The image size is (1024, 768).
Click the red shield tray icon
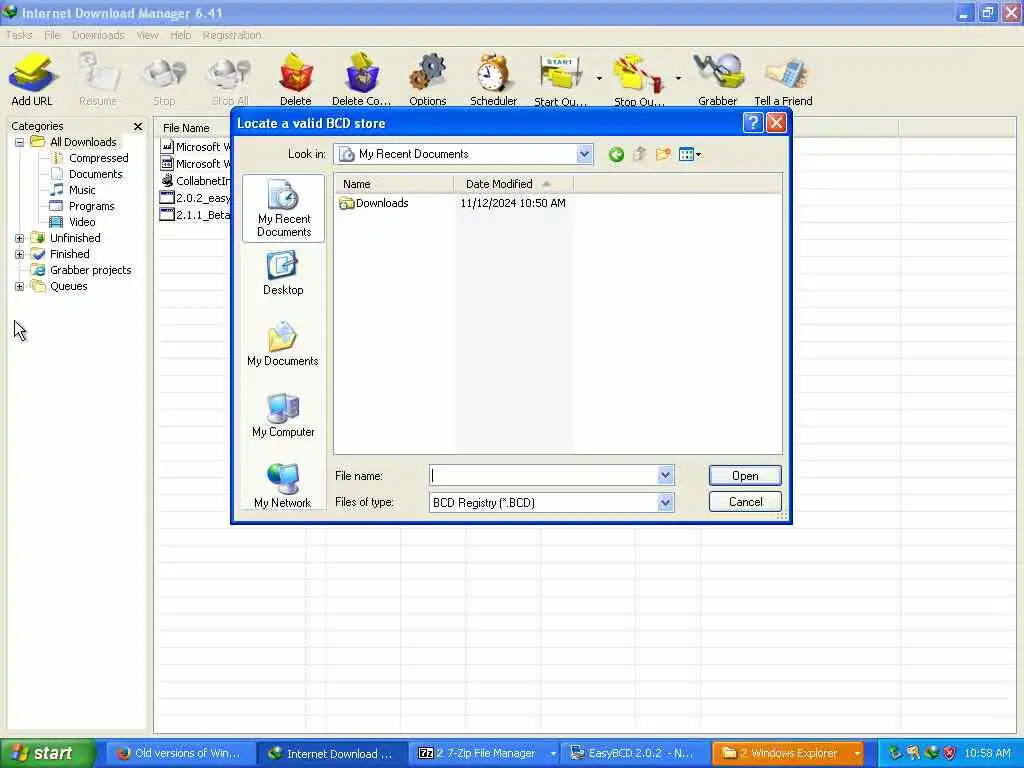950,753
